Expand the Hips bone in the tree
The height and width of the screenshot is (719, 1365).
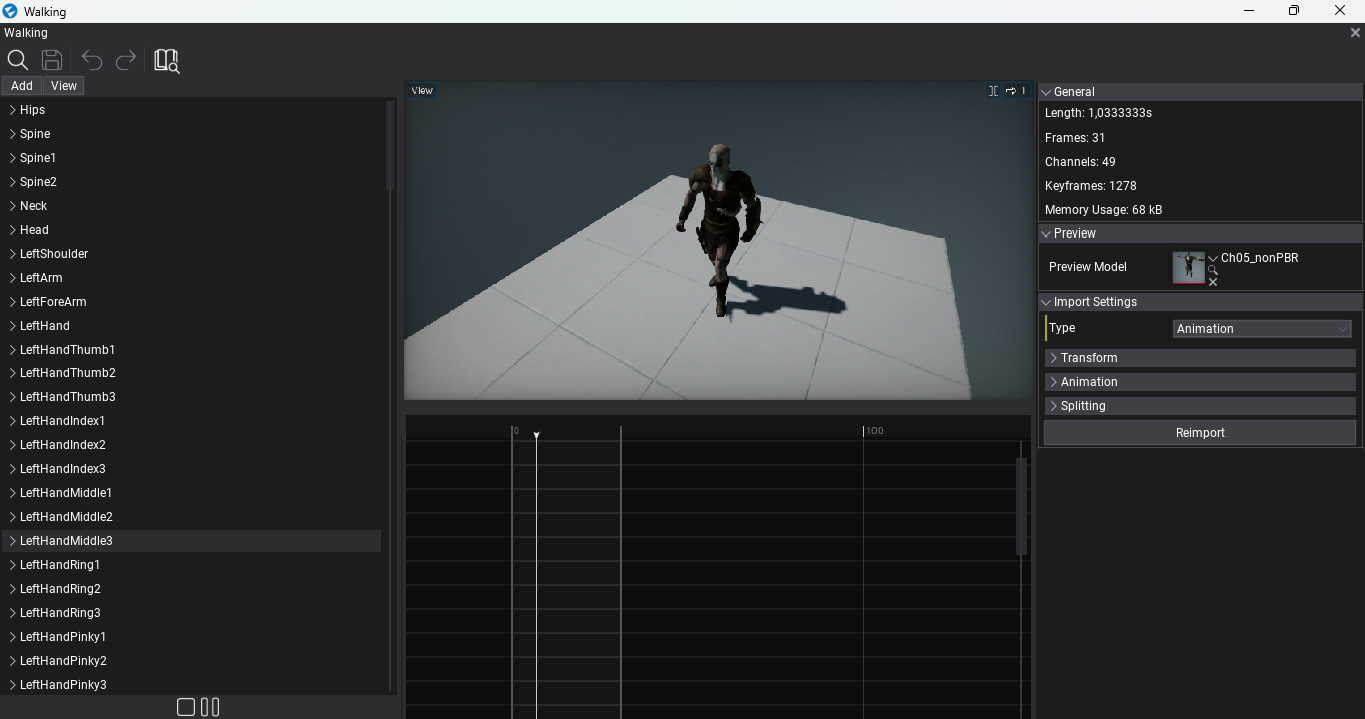point(12,109)
